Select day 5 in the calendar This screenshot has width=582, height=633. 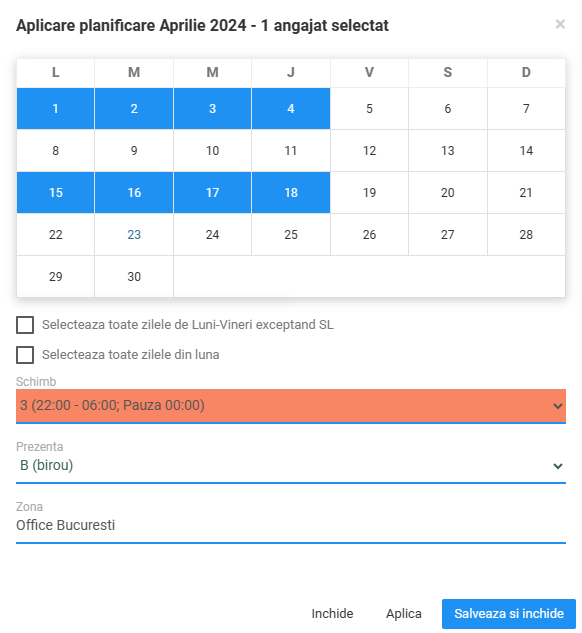(369, 109)
